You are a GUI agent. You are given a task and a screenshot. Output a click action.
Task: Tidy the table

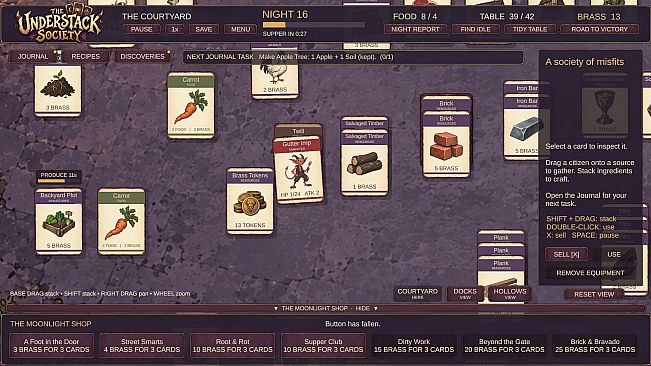pos(530,29)
